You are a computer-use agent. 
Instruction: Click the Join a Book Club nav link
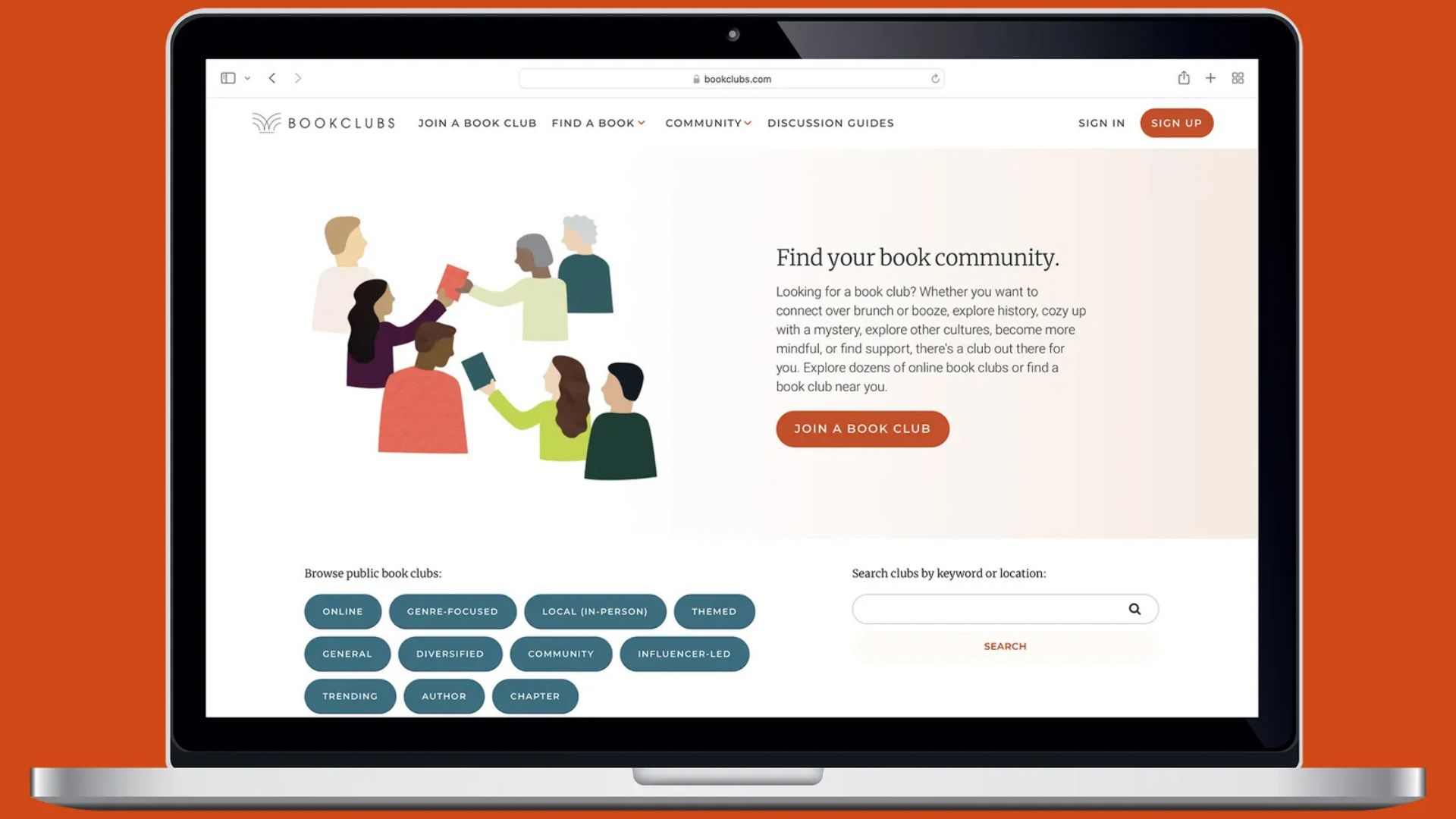[477, 122]
